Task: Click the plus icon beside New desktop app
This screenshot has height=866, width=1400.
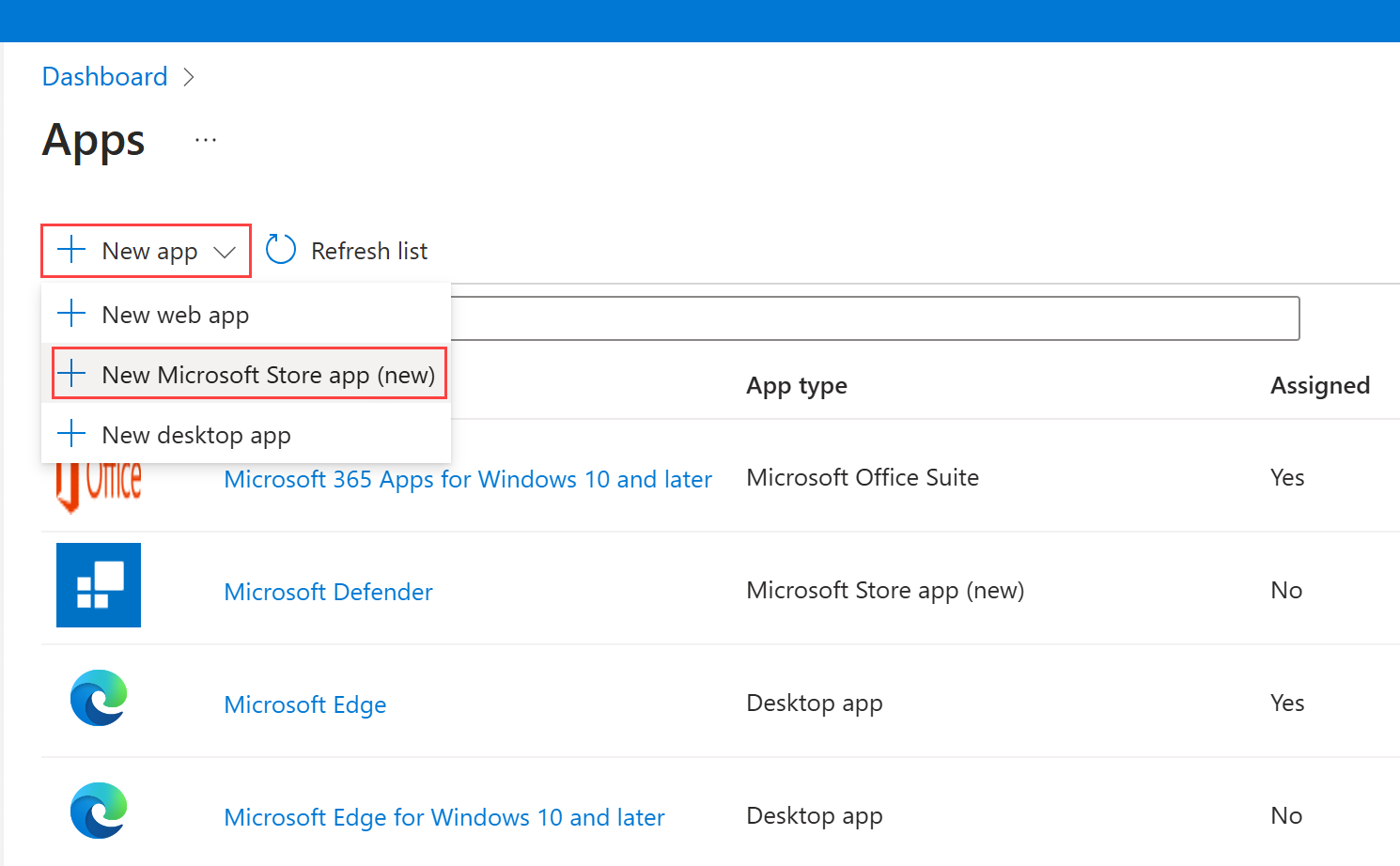Action: (70, 434)
